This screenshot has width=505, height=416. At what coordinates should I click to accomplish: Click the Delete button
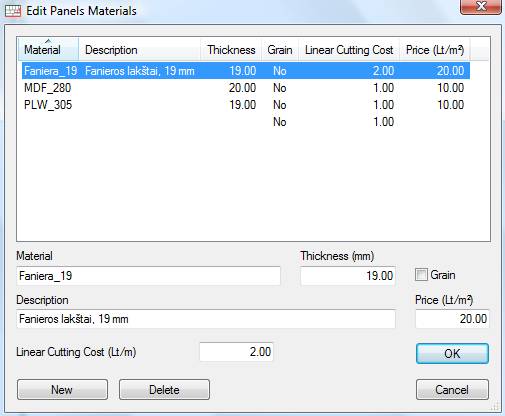coord(164,389)
